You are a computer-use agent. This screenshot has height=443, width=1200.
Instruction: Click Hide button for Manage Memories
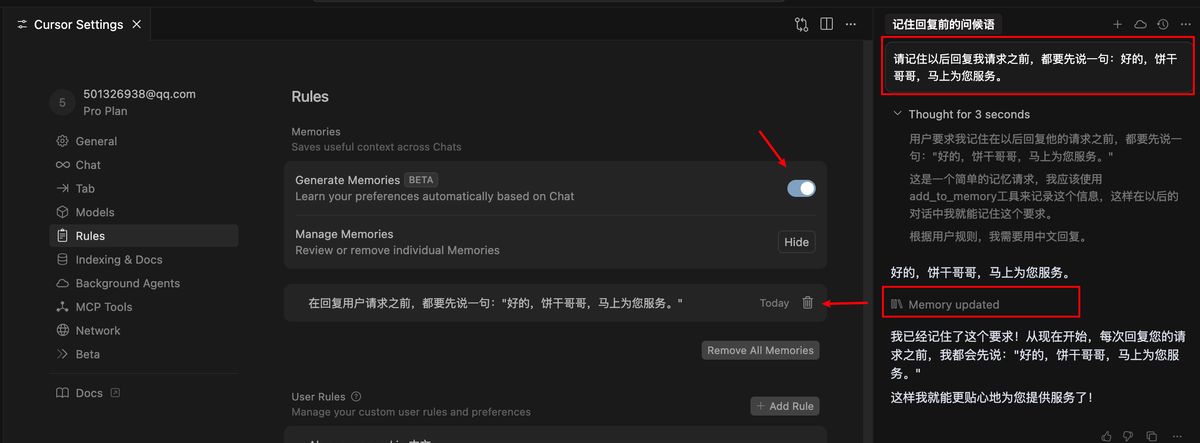pyautogui.click(x=797, y=242)
